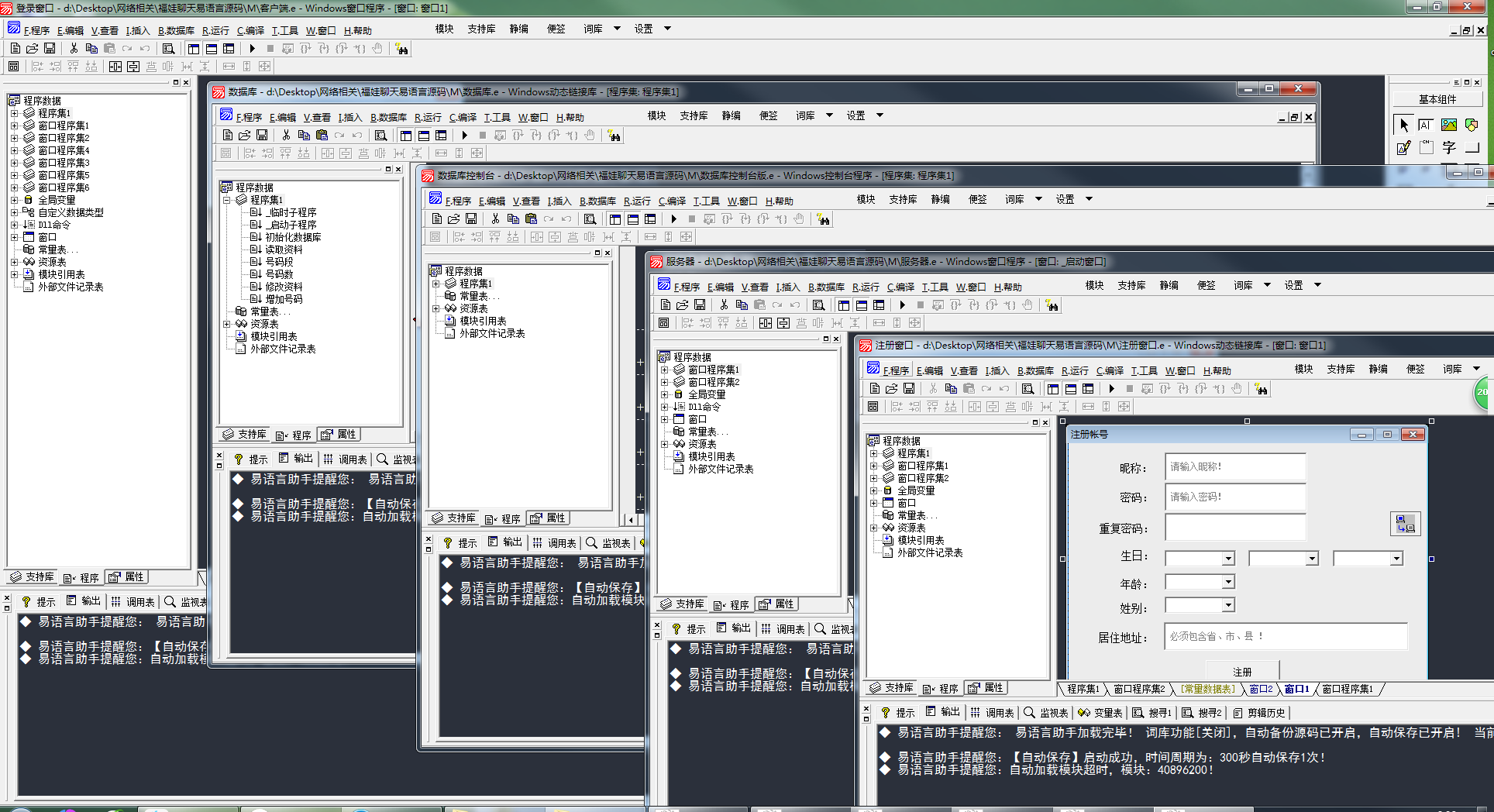This screenshot has height=812, width=1494.
Task: Open C.编译 menu in 数据库 window
Action: (463, 118)
